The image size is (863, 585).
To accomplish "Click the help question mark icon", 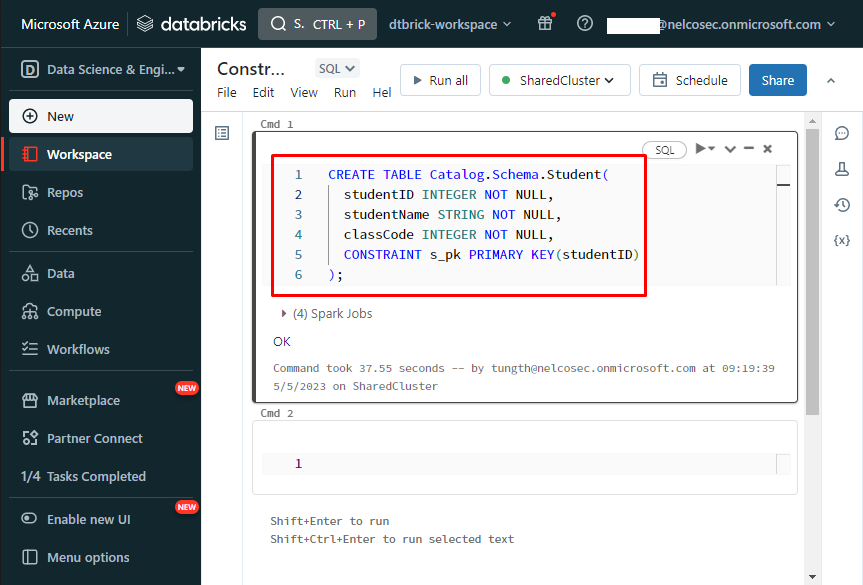I will (585, 24).
